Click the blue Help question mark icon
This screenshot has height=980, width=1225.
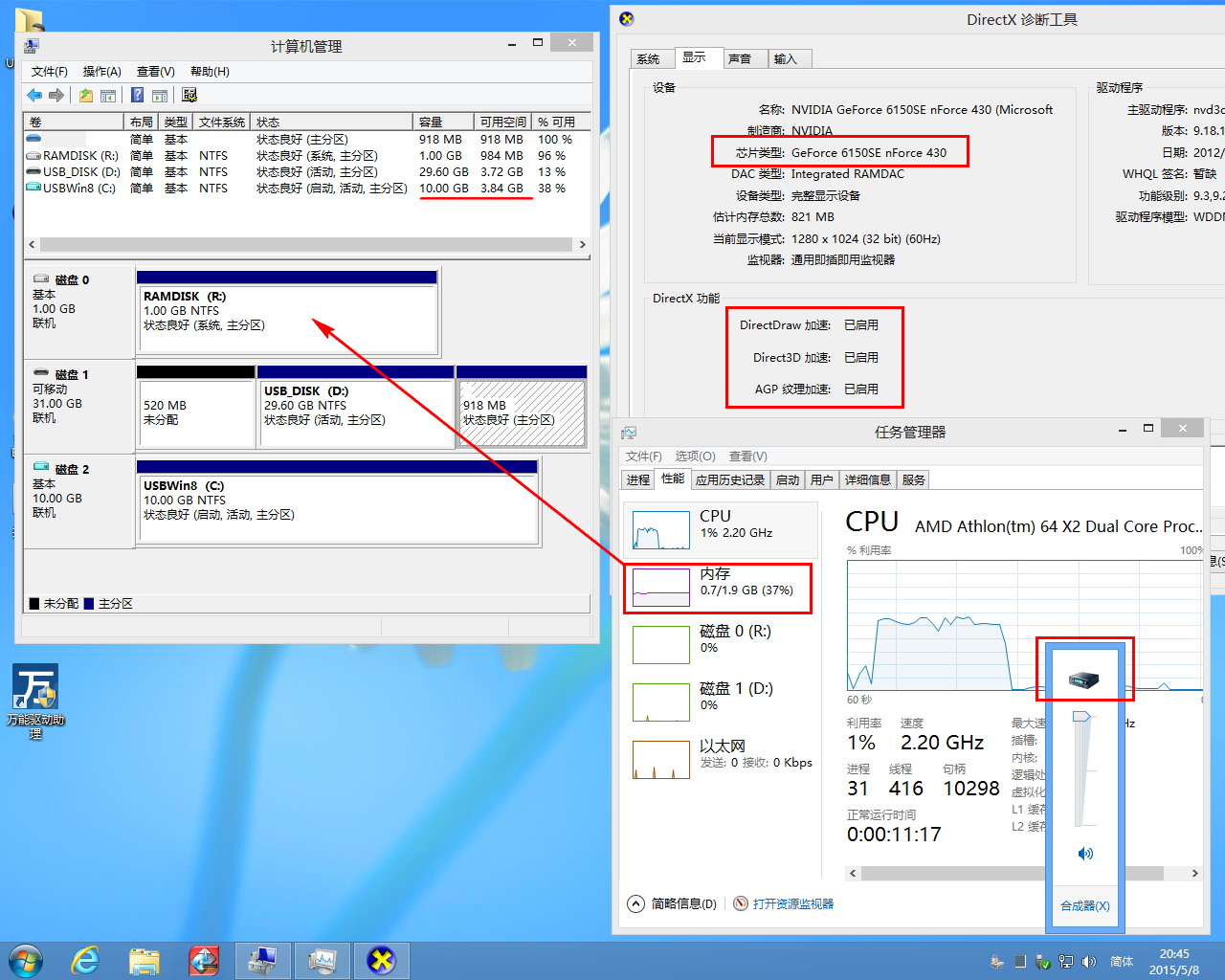tap(138, 95)
